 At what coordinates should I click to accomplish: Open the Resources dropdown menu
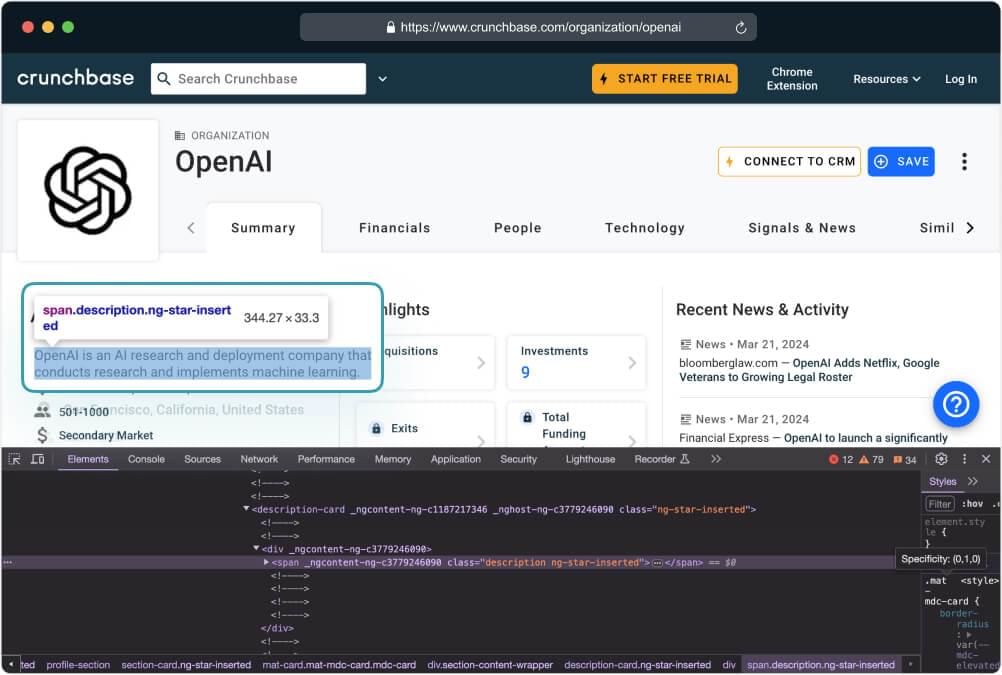(887, 79)
